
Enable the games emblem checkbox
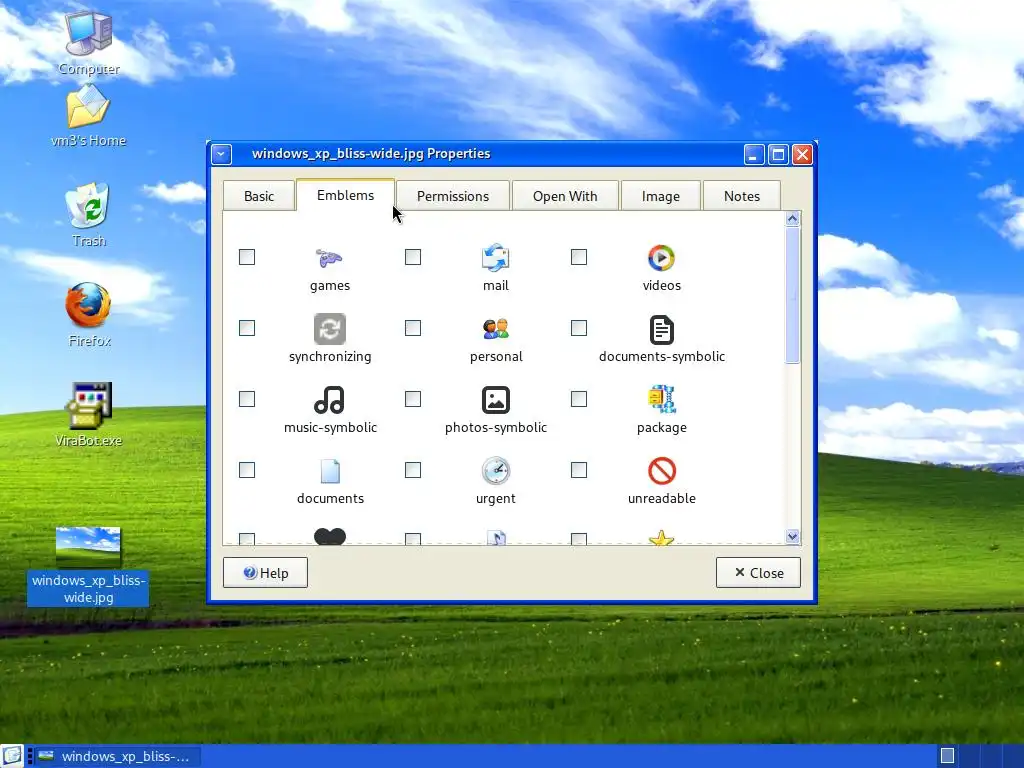click(x=247, y=257)
